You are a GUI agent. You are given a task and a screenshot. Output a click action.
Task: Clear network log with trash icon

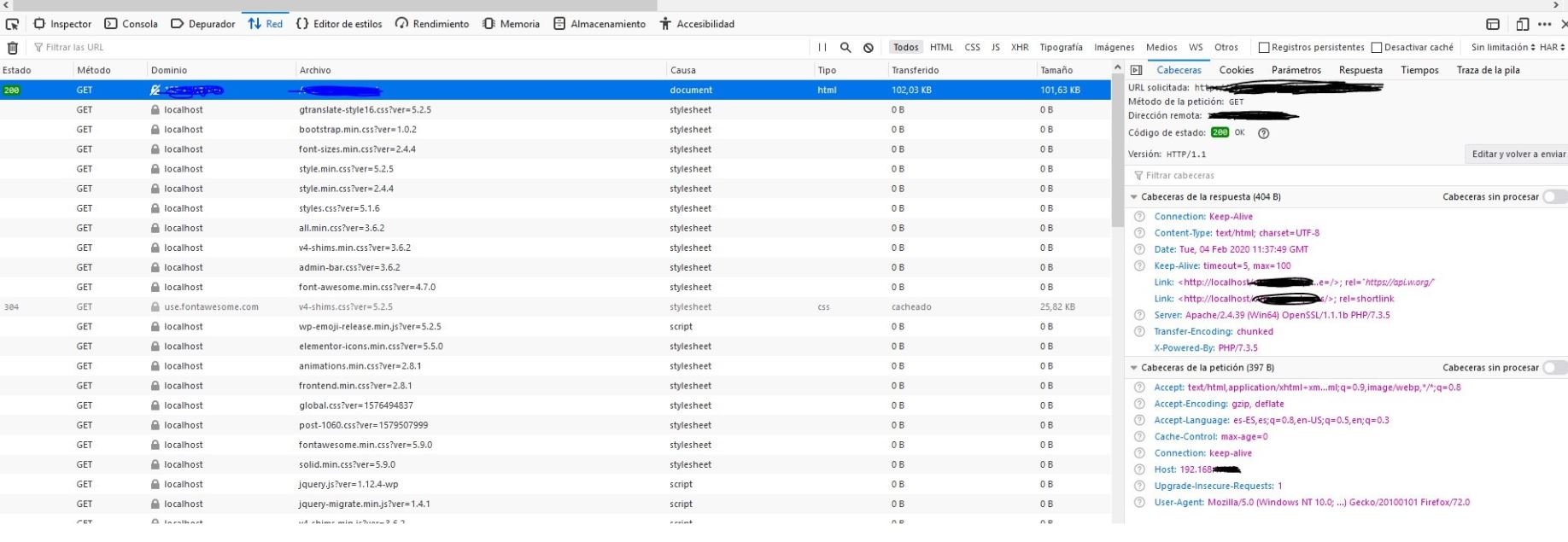click(12, 48)
